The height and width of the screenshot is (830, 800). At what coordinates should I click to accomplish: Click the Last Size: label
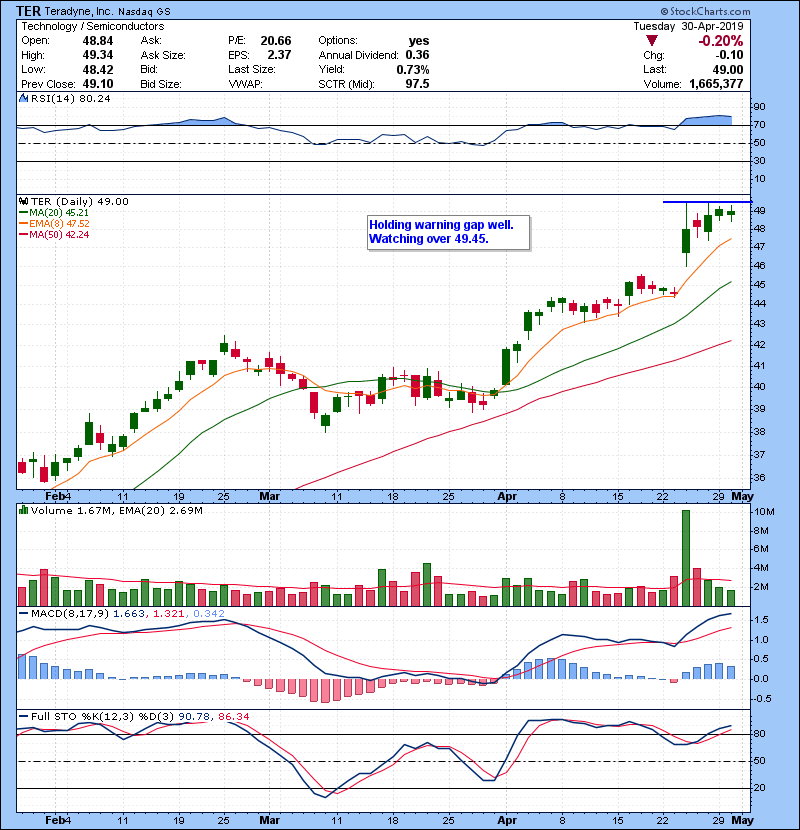[251, 69]
